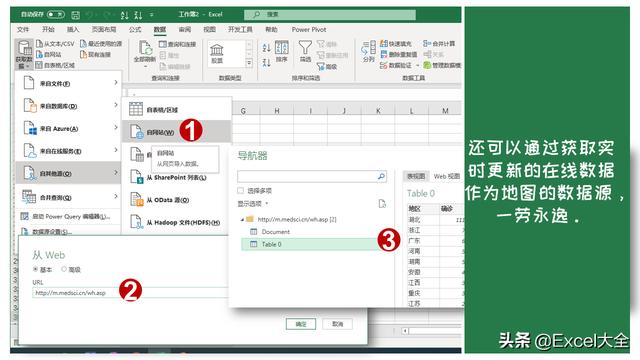The image size is (640, 360).
Task: Choose 自表格/区域 in the submenu
Action: point(177,109)
